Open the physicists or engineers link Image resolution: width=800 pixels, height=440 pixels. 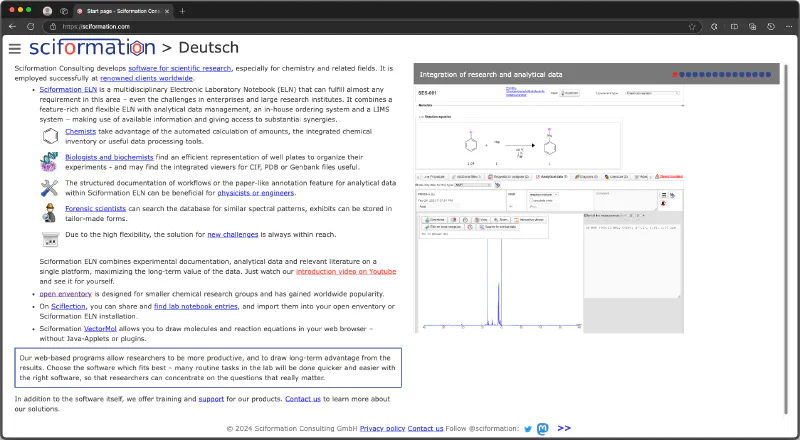pyautogui.click(x=256, y=193)
